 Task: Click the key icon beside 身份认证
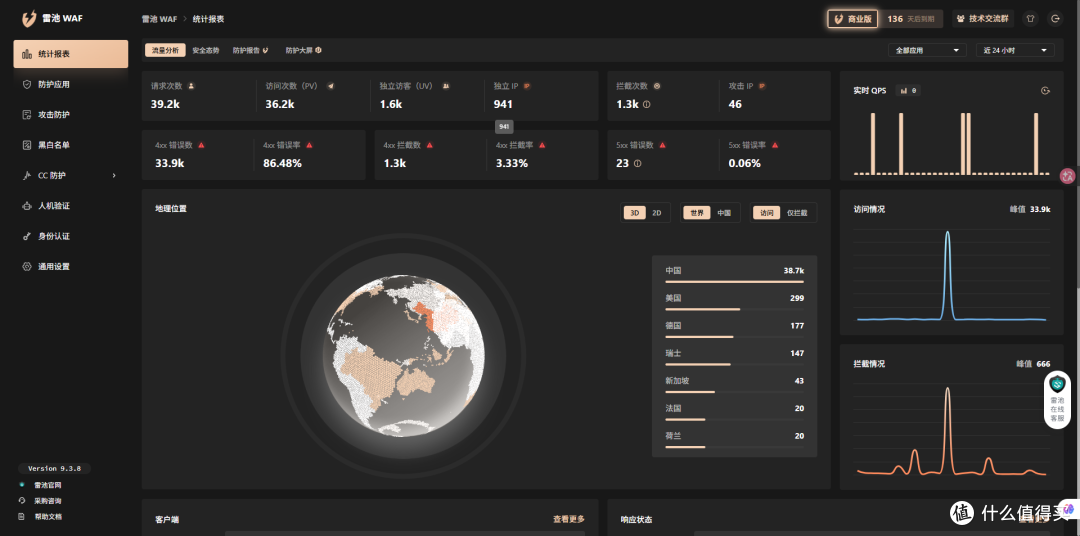click(x=27, y=236)
